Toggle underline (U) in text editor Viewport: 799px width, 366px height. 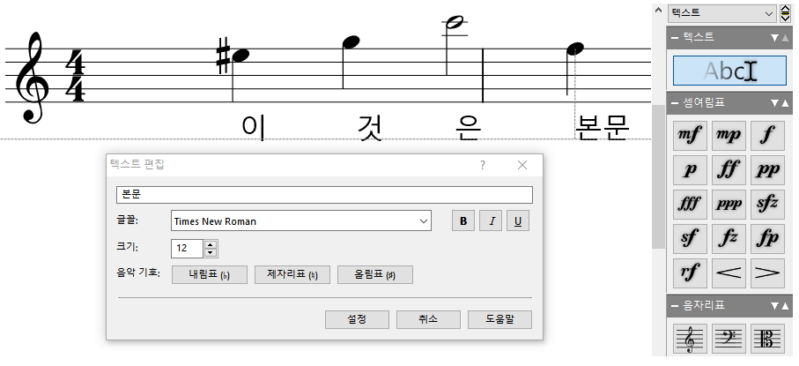pyautogui.click(x=518, y=221)
